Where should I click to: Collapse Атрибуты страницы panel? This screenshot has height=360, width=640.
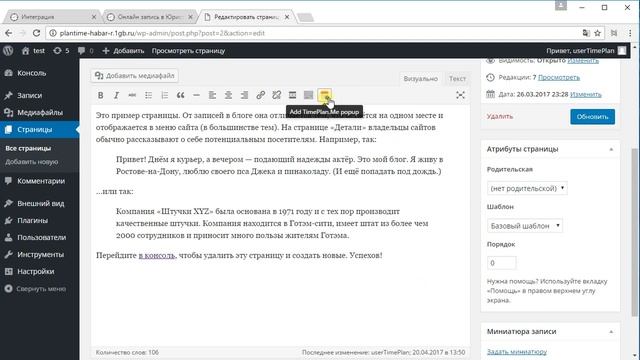(x=611, y=149)
